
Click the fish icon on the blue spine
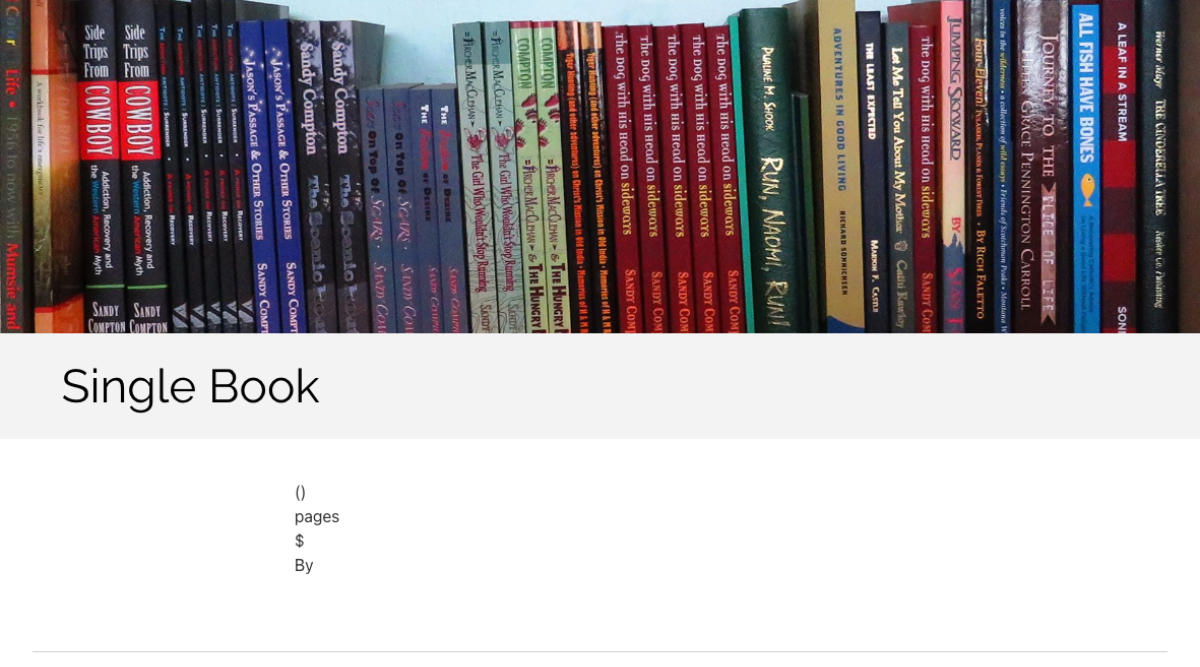pos(1087,188)
